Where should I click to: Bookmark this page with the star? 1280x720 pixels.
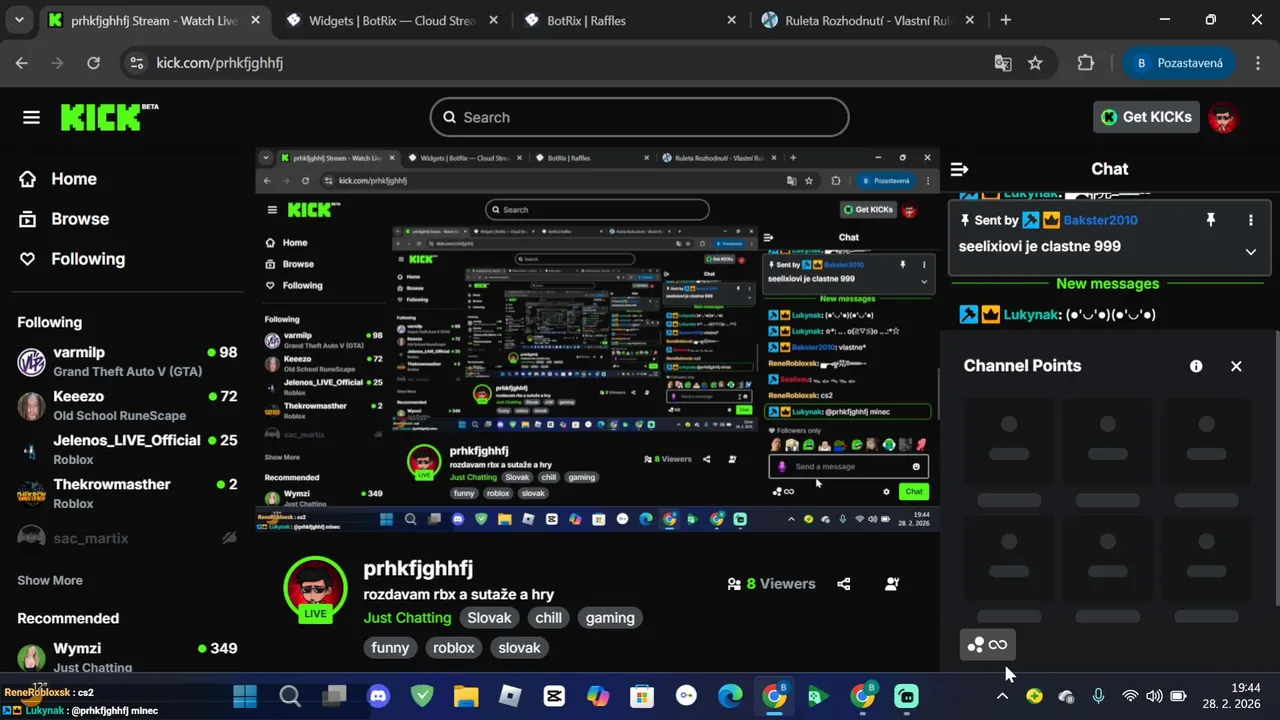click(1035, 63)
